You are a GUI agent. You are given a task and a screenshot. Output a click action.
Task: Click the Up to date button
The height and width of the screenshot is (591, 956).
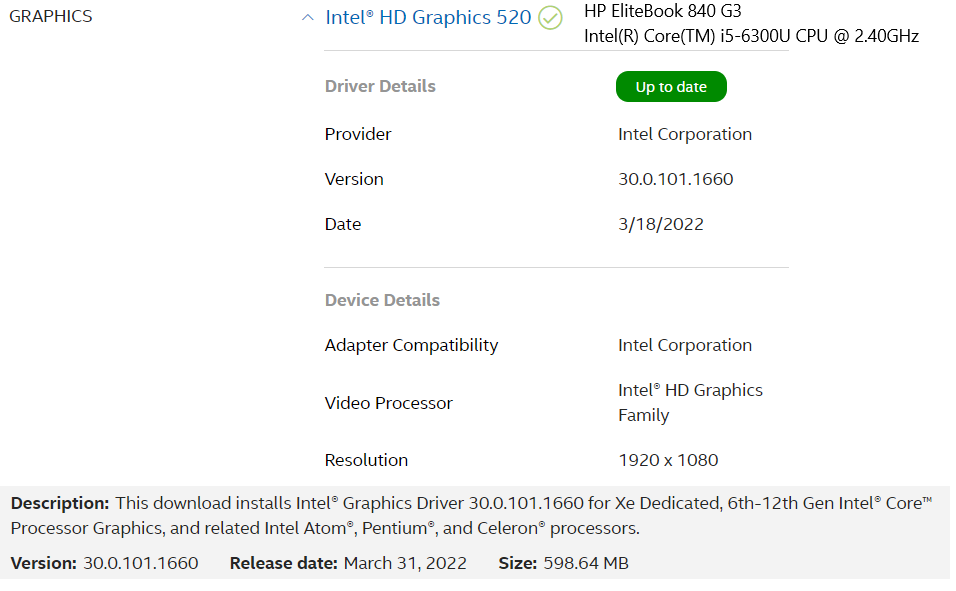click(x=671, y=87)
